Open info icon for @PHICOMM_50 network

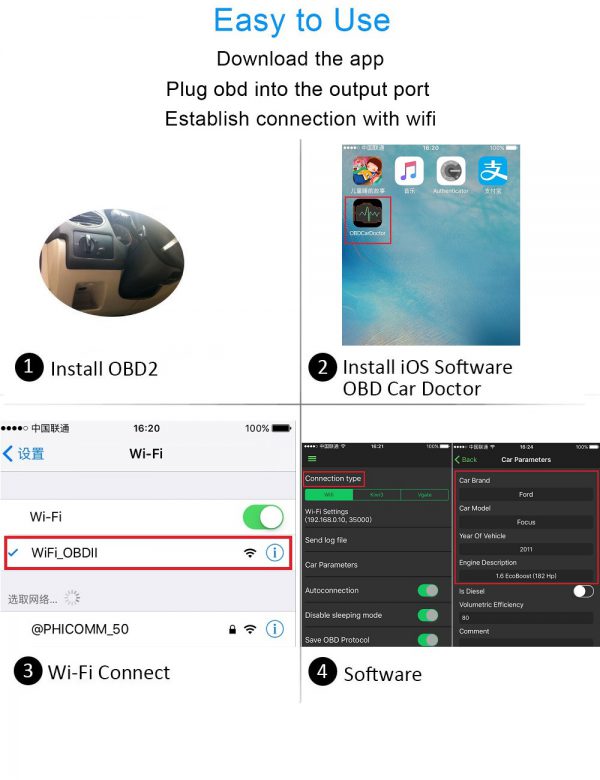(x=275, y=629)
